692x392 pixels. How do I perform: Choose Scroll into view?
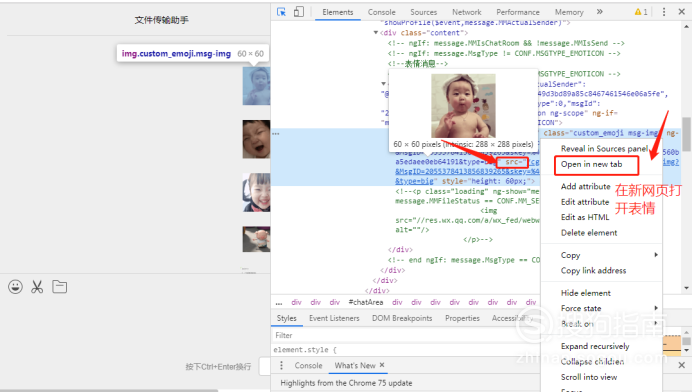tap(589, 377)
